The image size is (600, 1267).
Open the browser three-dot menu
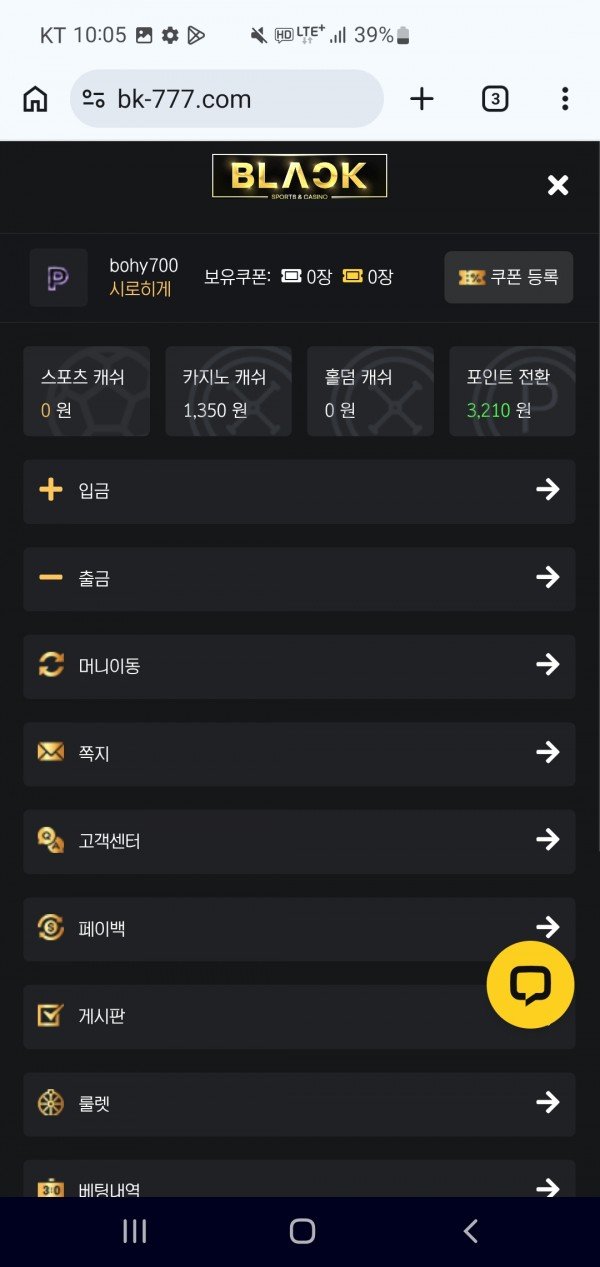pos(565,99)
